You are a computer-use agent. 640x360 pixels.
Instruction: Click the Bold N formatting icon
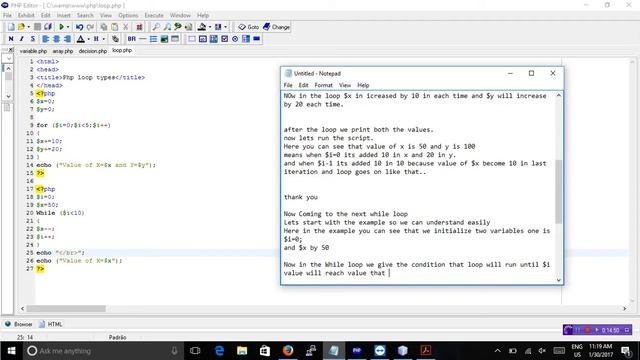click(x=11, y=39)
